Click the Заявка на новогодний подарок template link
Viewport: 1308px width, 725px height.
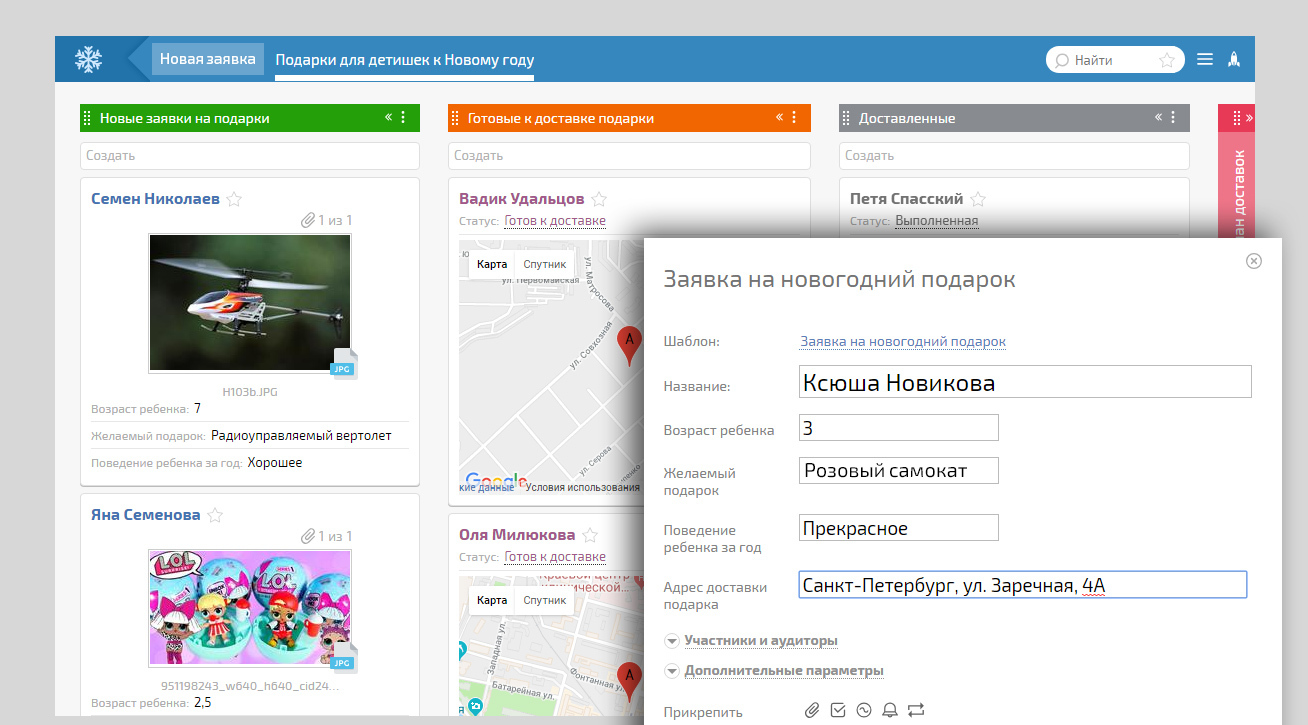coord(902,342)
